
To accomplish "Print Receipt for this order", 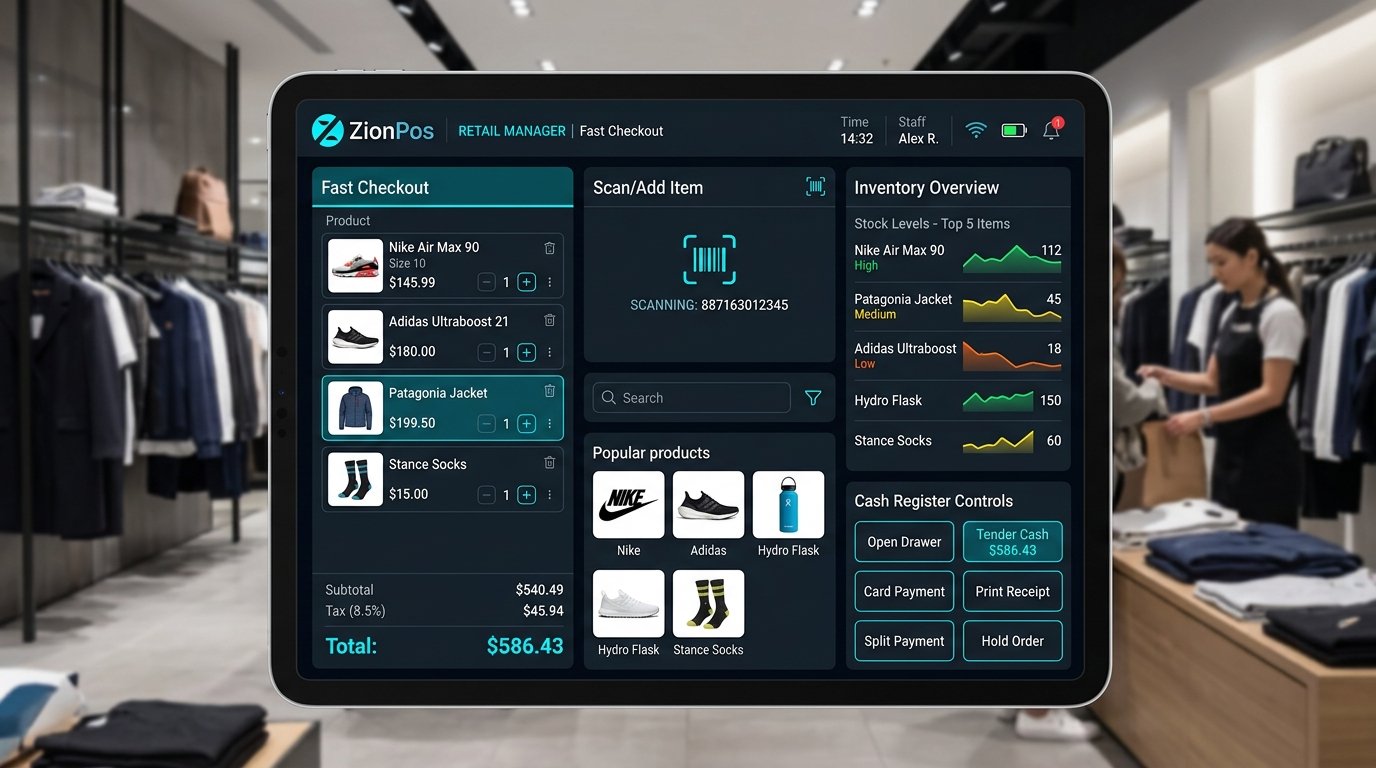I will (1012, 591).
